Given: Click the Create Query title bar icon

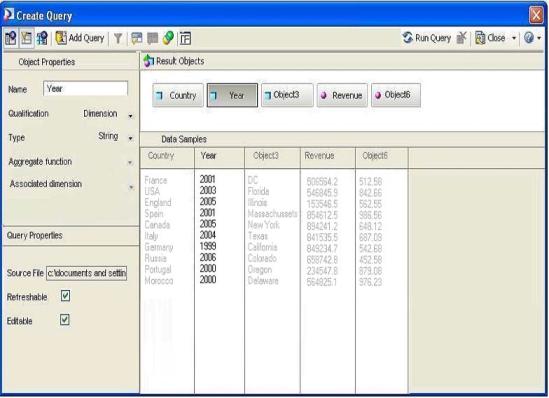Looking at the screenshot, I should [x=8, y=15].
